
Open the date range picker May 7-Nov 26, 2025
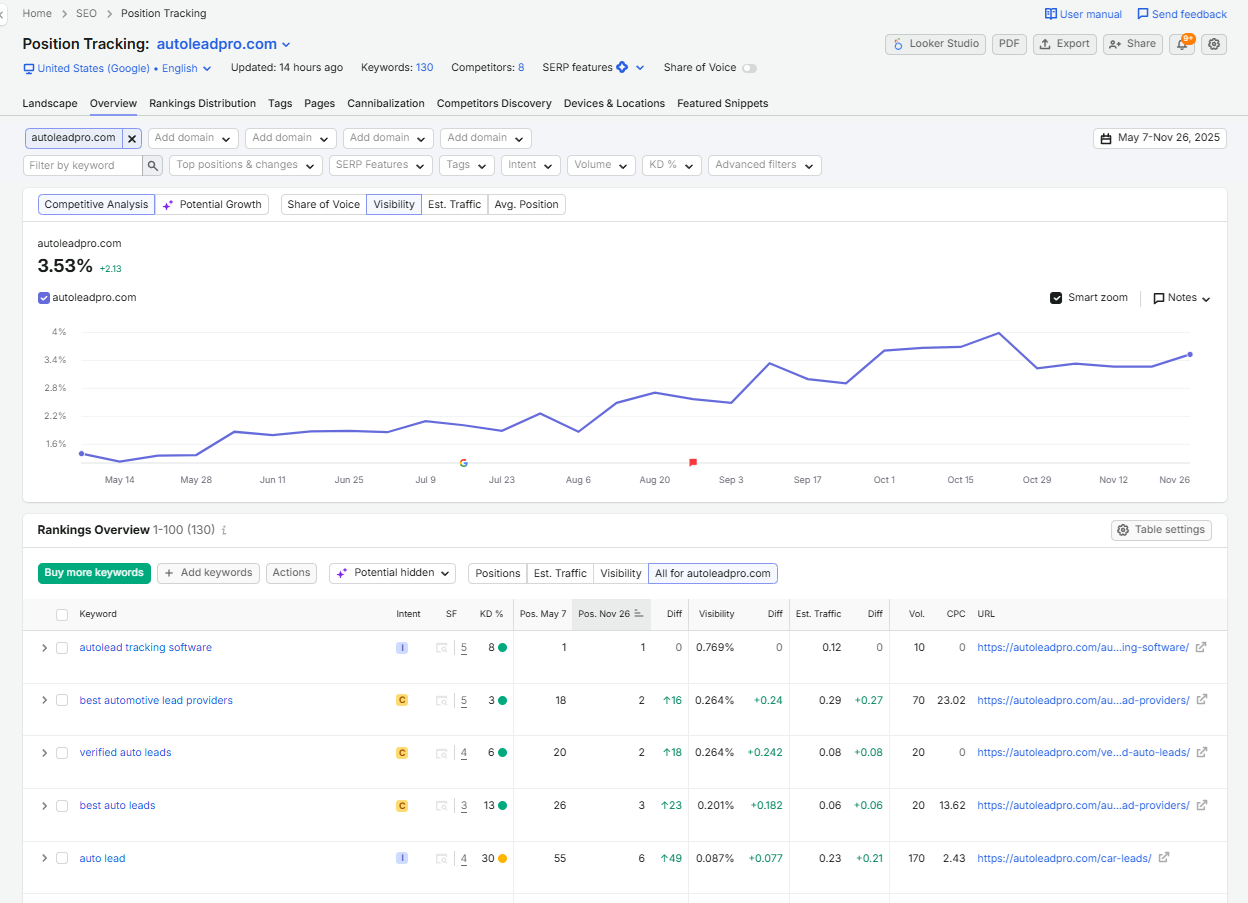pyautogui.click(x=1160, y=138)
